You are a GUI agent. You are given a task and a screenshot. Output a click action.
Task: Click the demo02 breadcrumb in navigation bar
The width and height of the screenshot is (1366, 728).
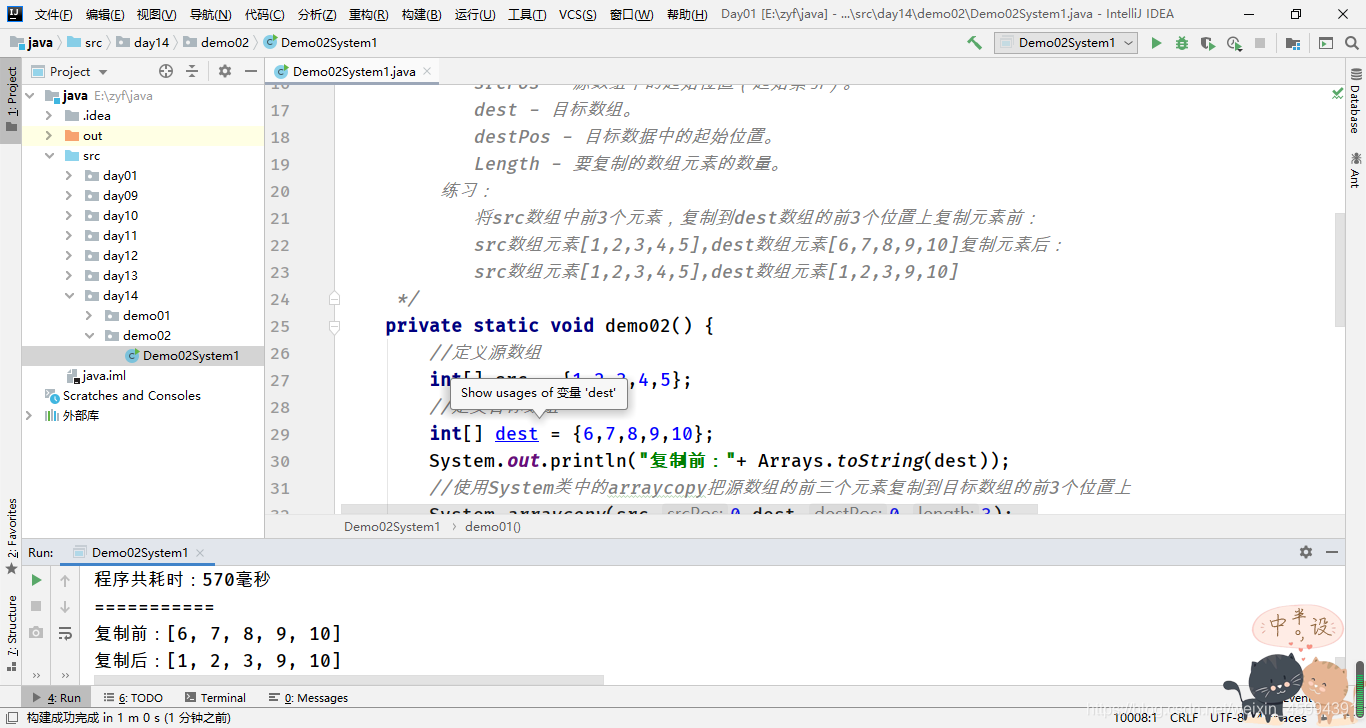(216, 43)
